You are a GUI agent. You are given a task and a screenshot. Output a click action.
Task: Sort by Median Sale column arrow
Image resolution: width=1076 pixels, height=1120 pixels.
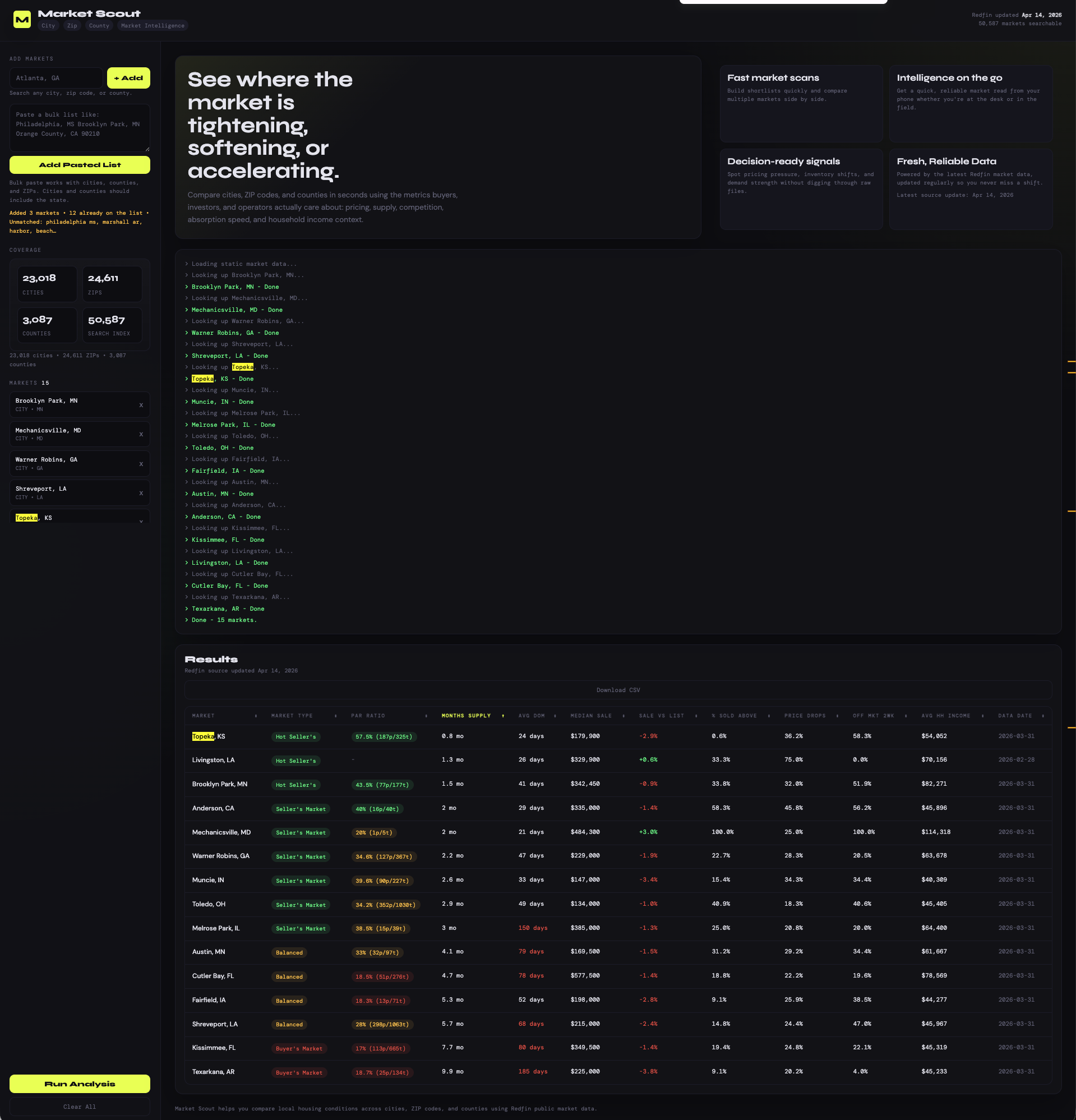point(624,716)
